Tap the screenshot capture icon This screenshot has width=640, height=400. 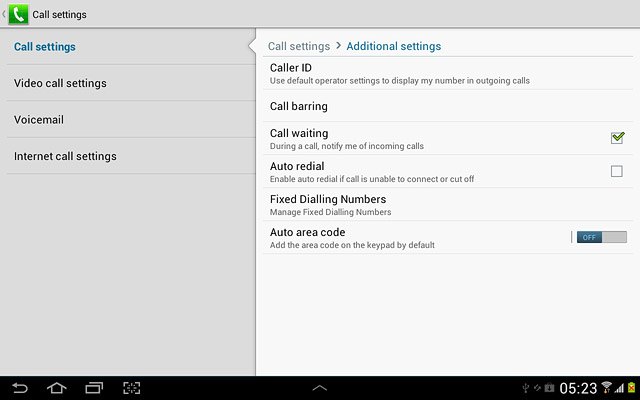pyautogui.click(x=131, y=388)
